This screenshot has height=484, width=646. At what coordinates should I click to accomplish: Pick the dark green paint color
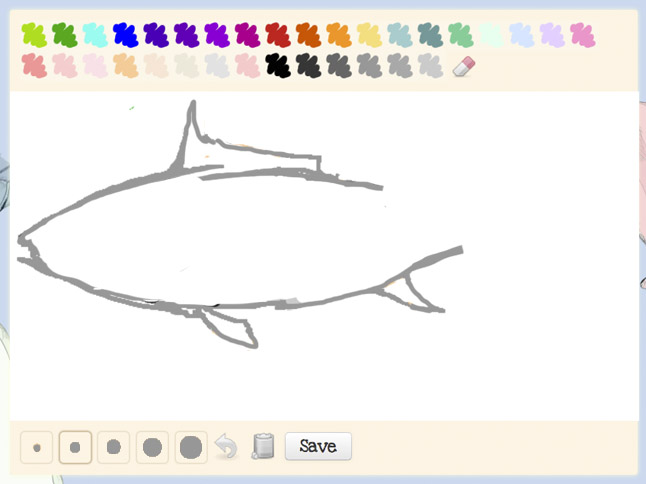[x=65, y=35]
